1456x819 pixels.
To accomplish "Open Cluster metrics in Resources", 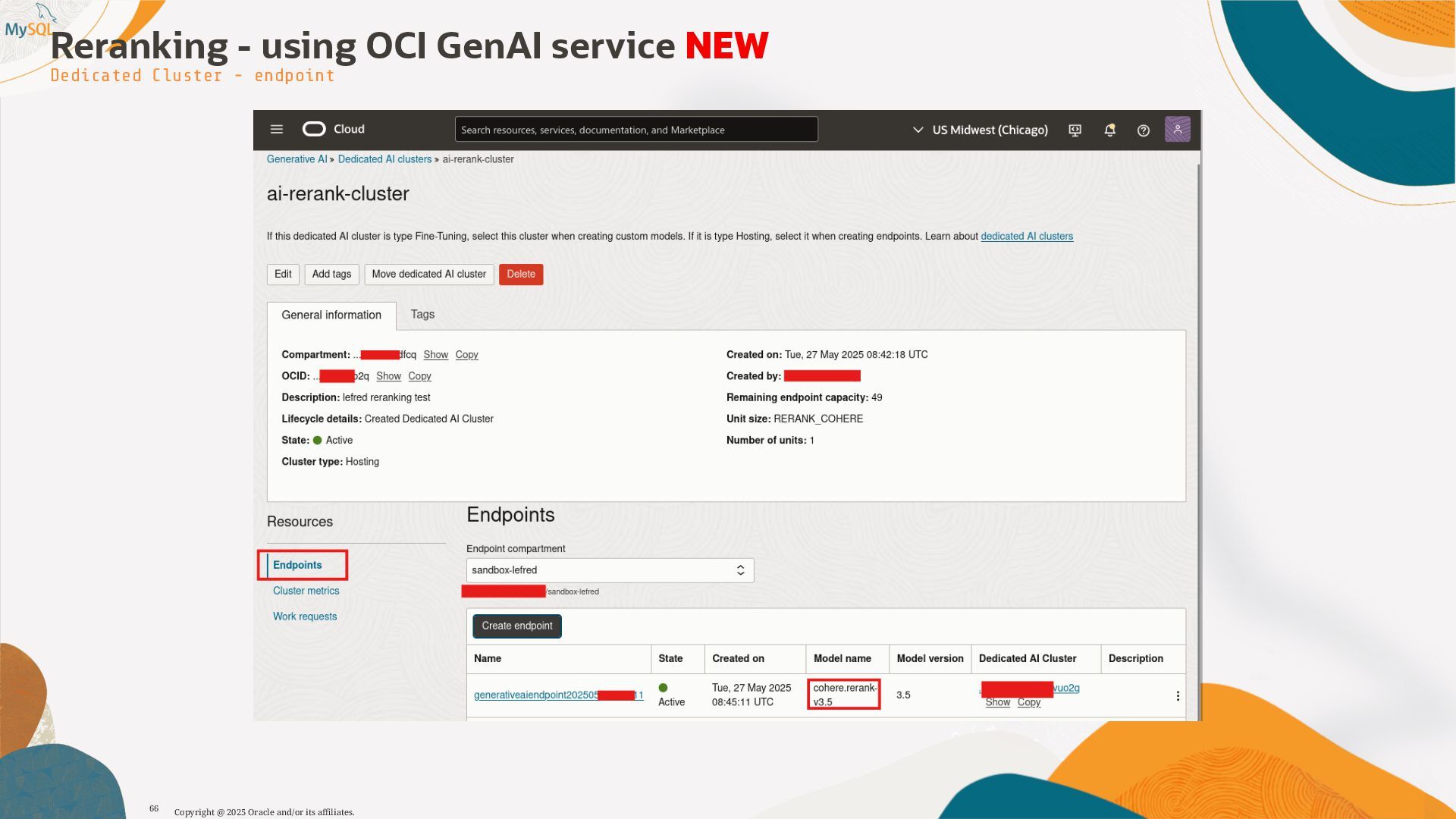I will pyautogui.click(x=306, y=591).
